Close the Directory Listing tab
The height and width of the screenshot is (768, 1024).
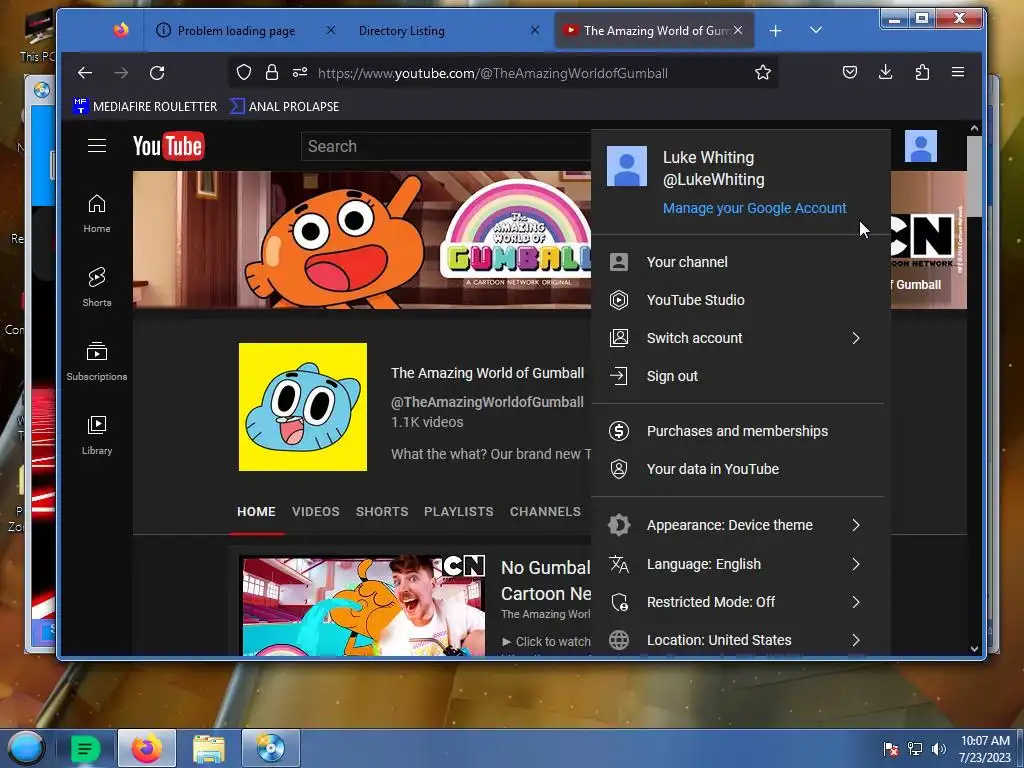coord(535,30)
